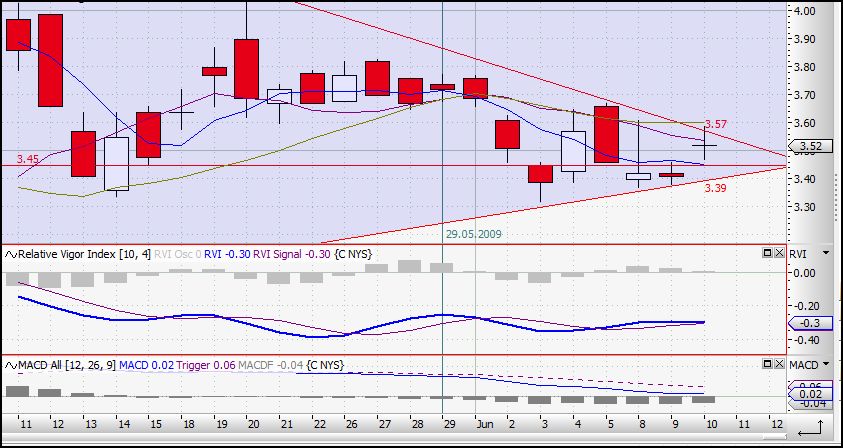Click the 3.57 resistance price label
This screenshot has width=843, height=448.
click(x=716, y=124)
